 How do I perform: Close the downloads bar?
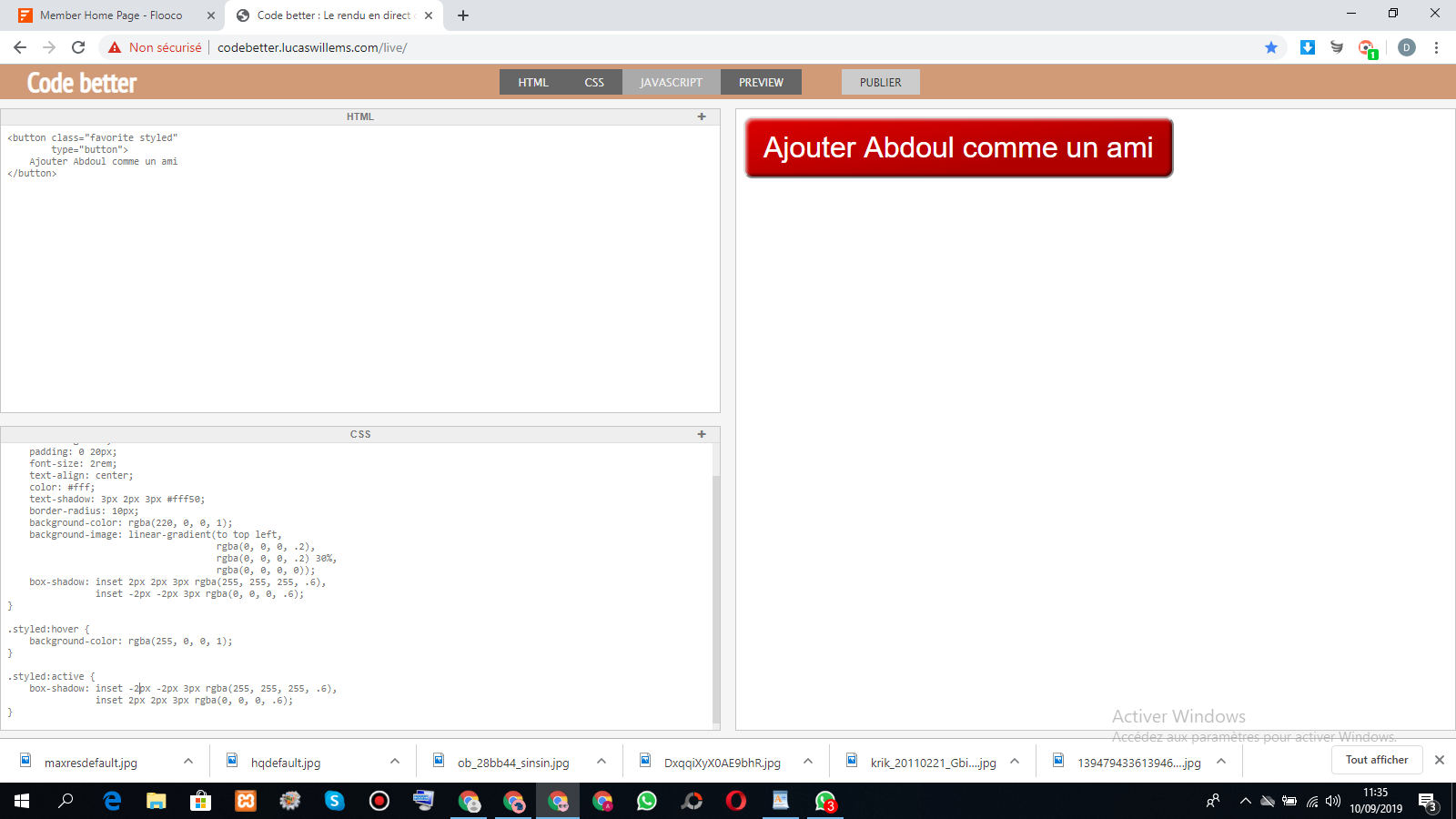(1440, 760)
